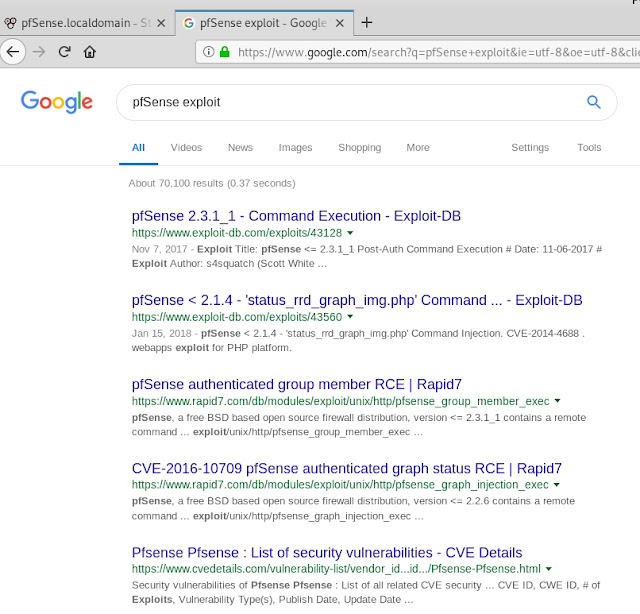The width and height of the screenshot is (640, 614).
Task: Reload the current page
Action: [x=64, y=52]
